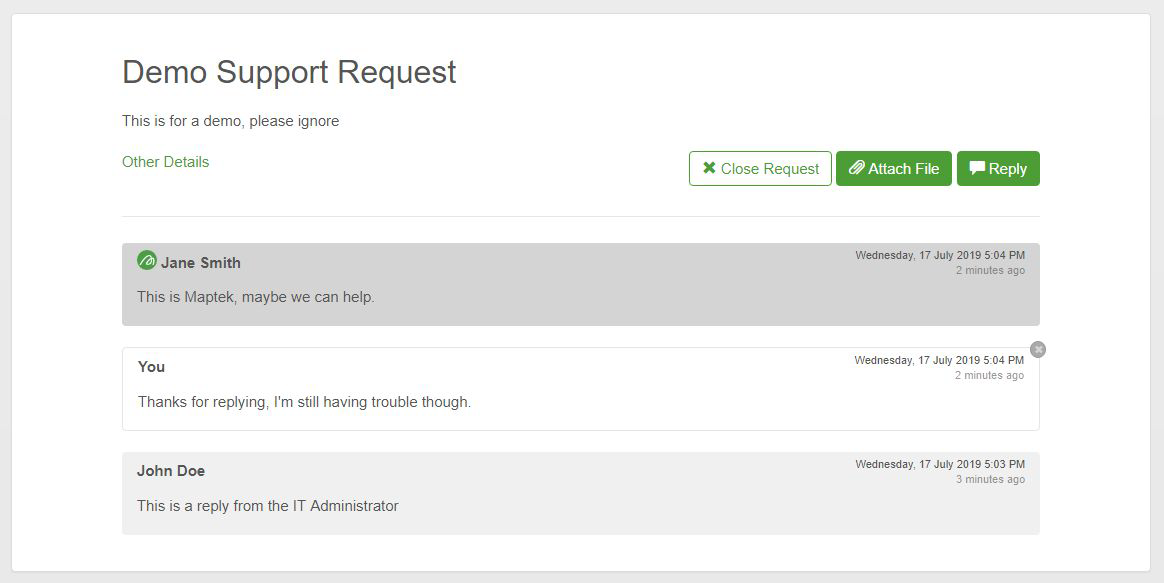The height and width of the screenshot is (583, 1164).
Task: Click the '3 minutes ago' label
Action: point(989,480)
